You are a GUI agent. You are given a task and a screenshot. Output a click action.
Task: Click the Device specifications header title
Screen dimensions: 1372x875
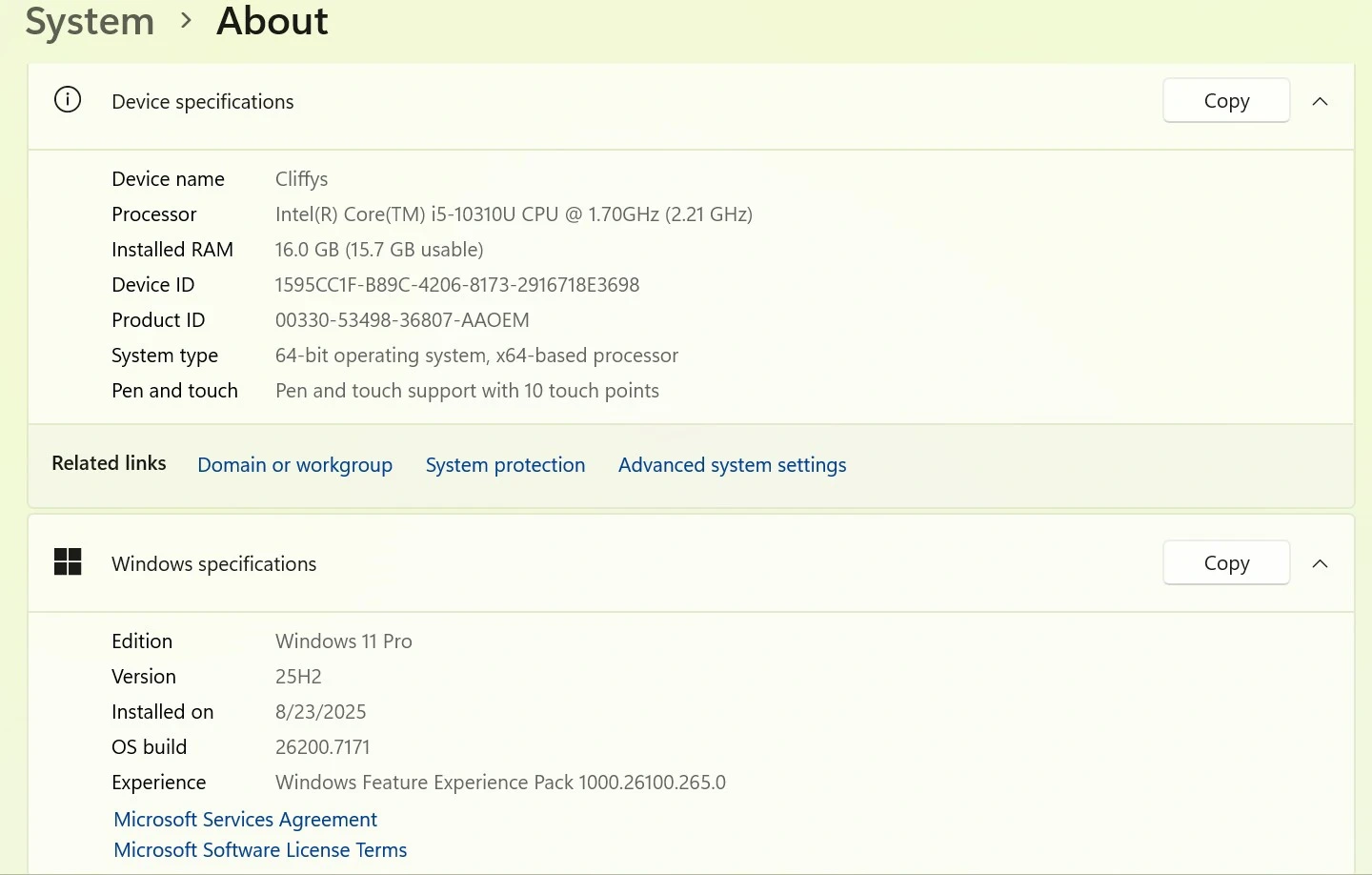pos(202,102)
